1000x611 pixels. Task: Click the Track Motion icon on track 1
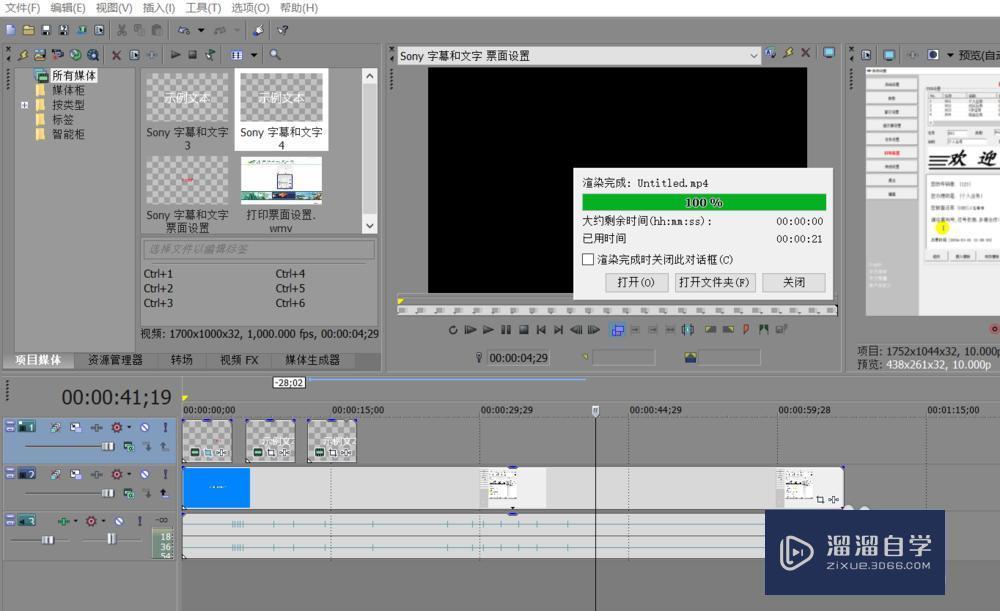point(76,427)
